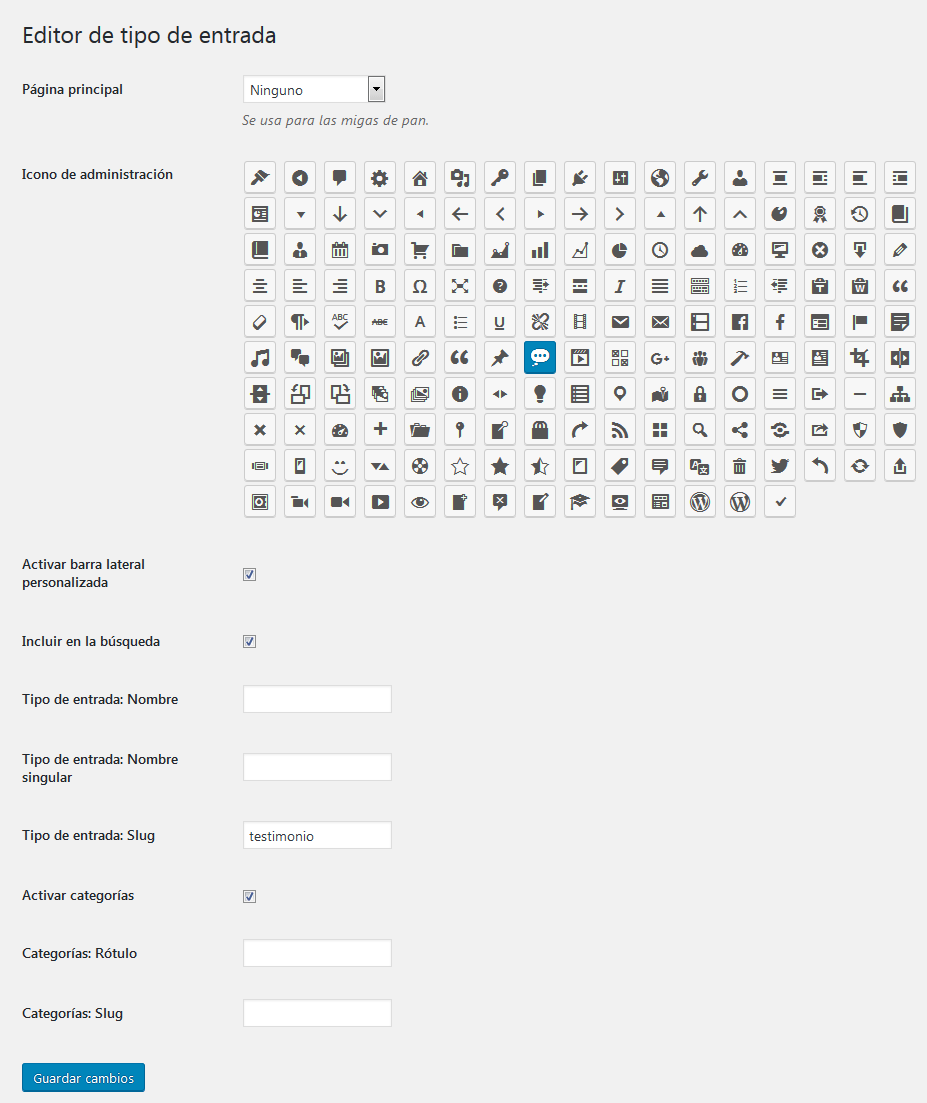Image resolution: width=927 pixels, height=1103 pixels.
Task: Choose the smiley face icon
Action: tap(340, 465)
